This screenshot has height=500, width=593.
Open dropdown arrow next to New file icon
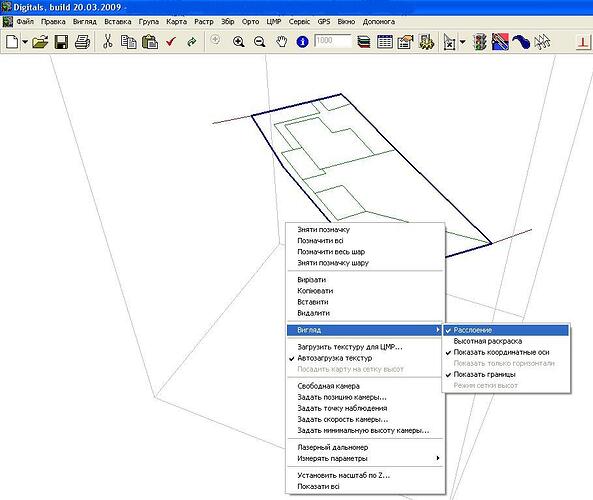(x=25, y=42)
